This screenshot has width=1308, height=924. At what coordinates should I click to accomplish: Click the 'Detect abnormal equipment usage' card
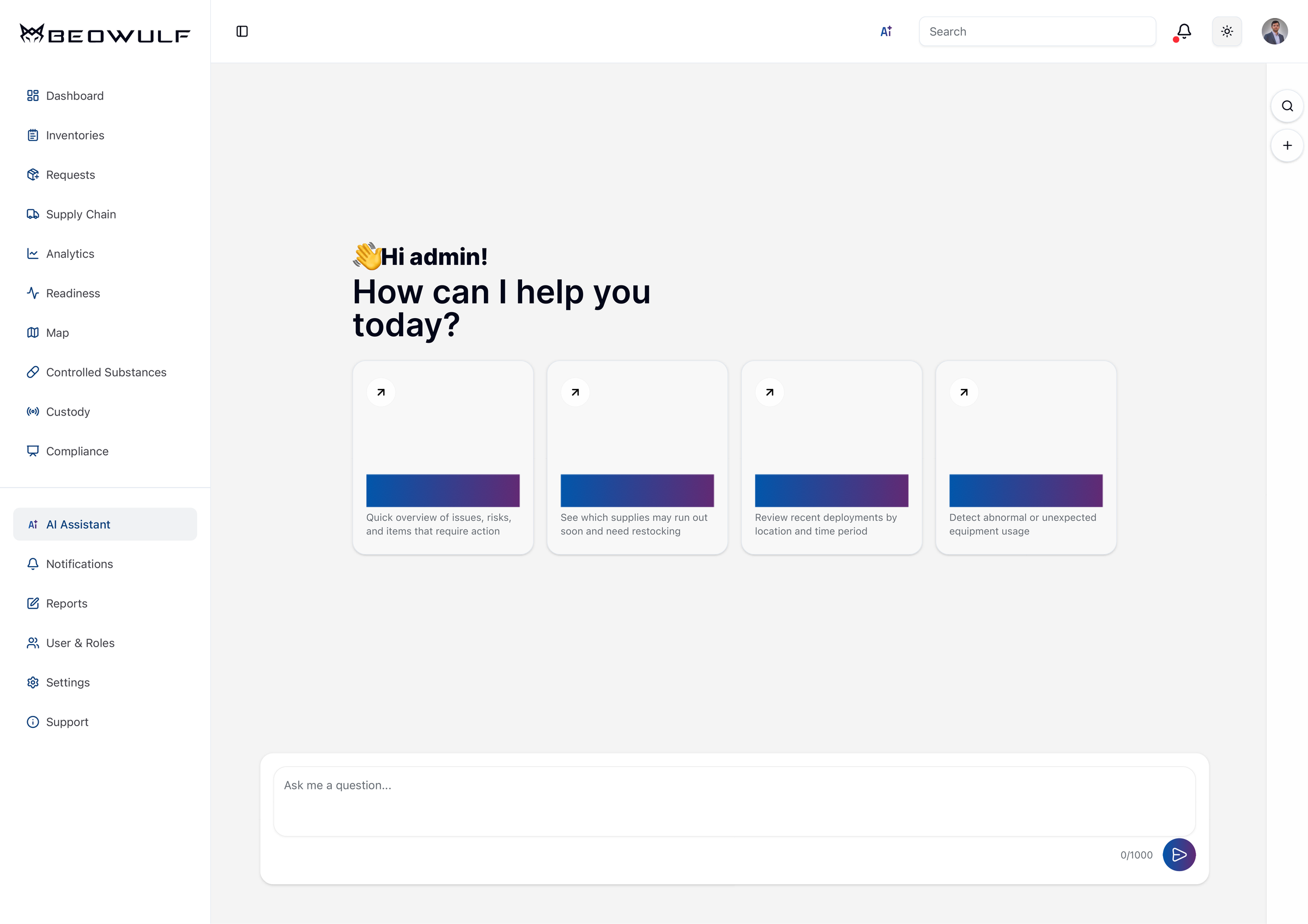1026,457
